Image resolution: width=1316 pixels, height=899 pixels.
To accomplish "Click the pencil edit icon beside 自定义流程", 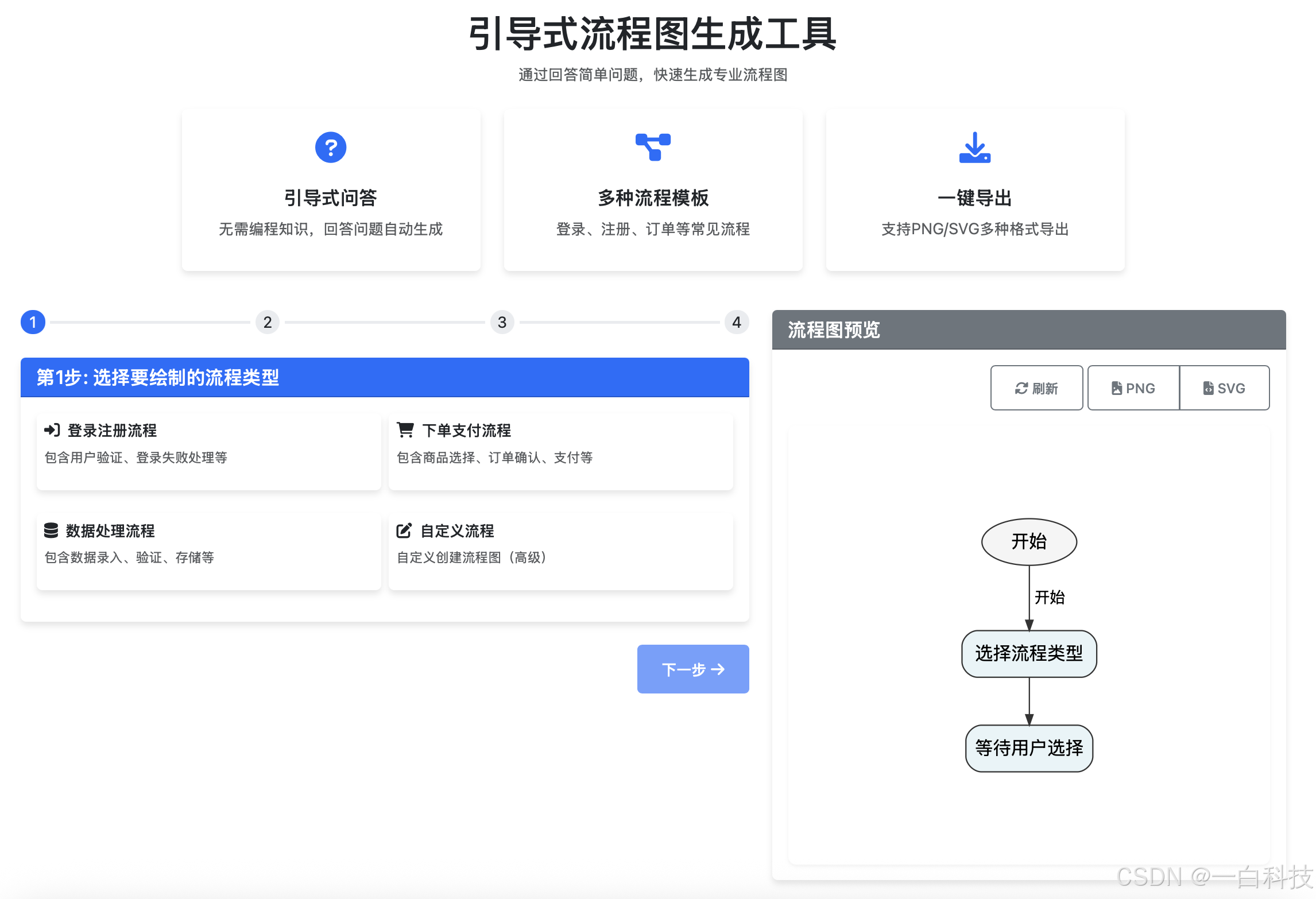I will click(x=405, y=530).
